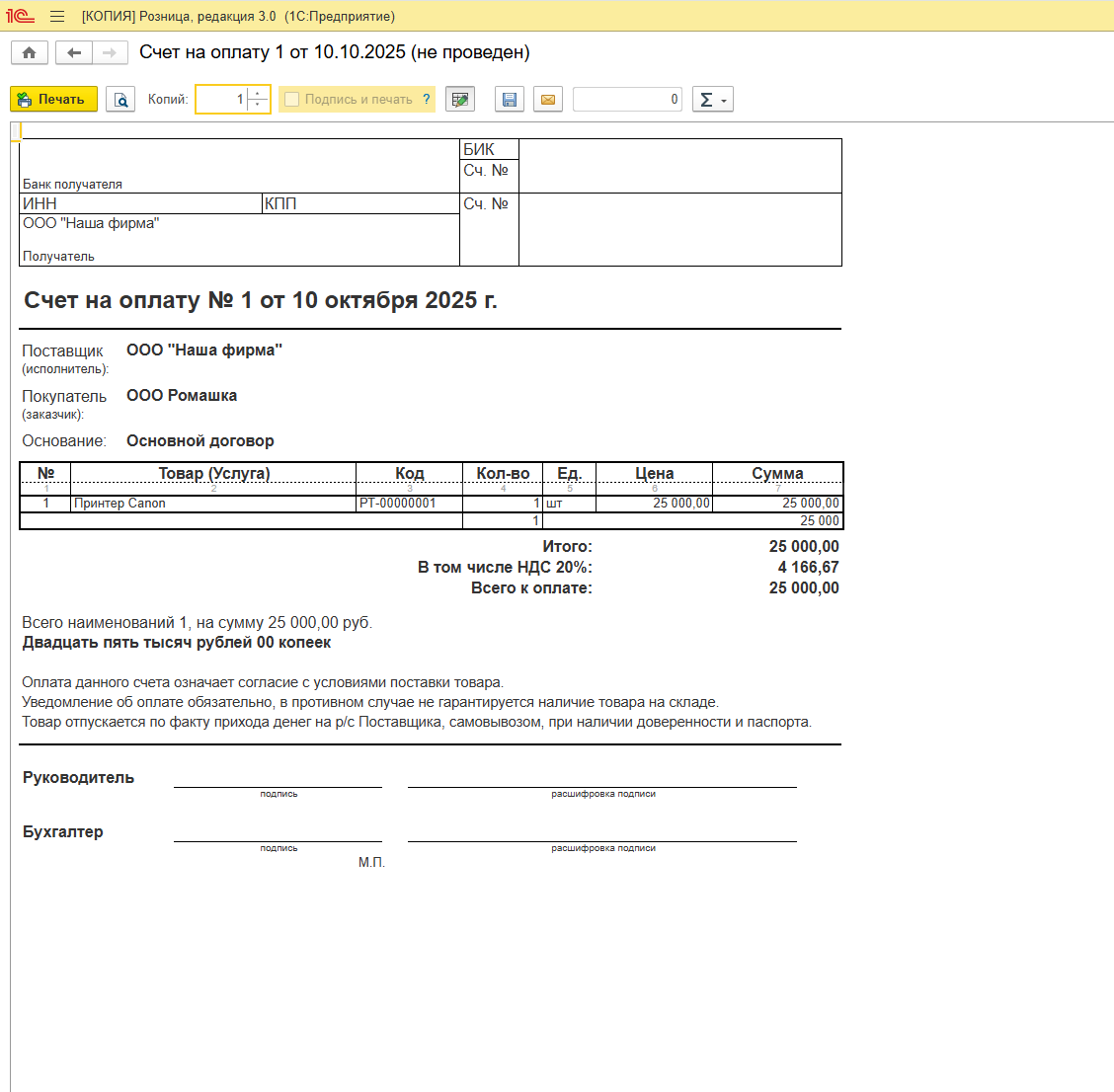1114x1092 pixels.
Task: Send invoice by email envelope icon
Action: 548,100
